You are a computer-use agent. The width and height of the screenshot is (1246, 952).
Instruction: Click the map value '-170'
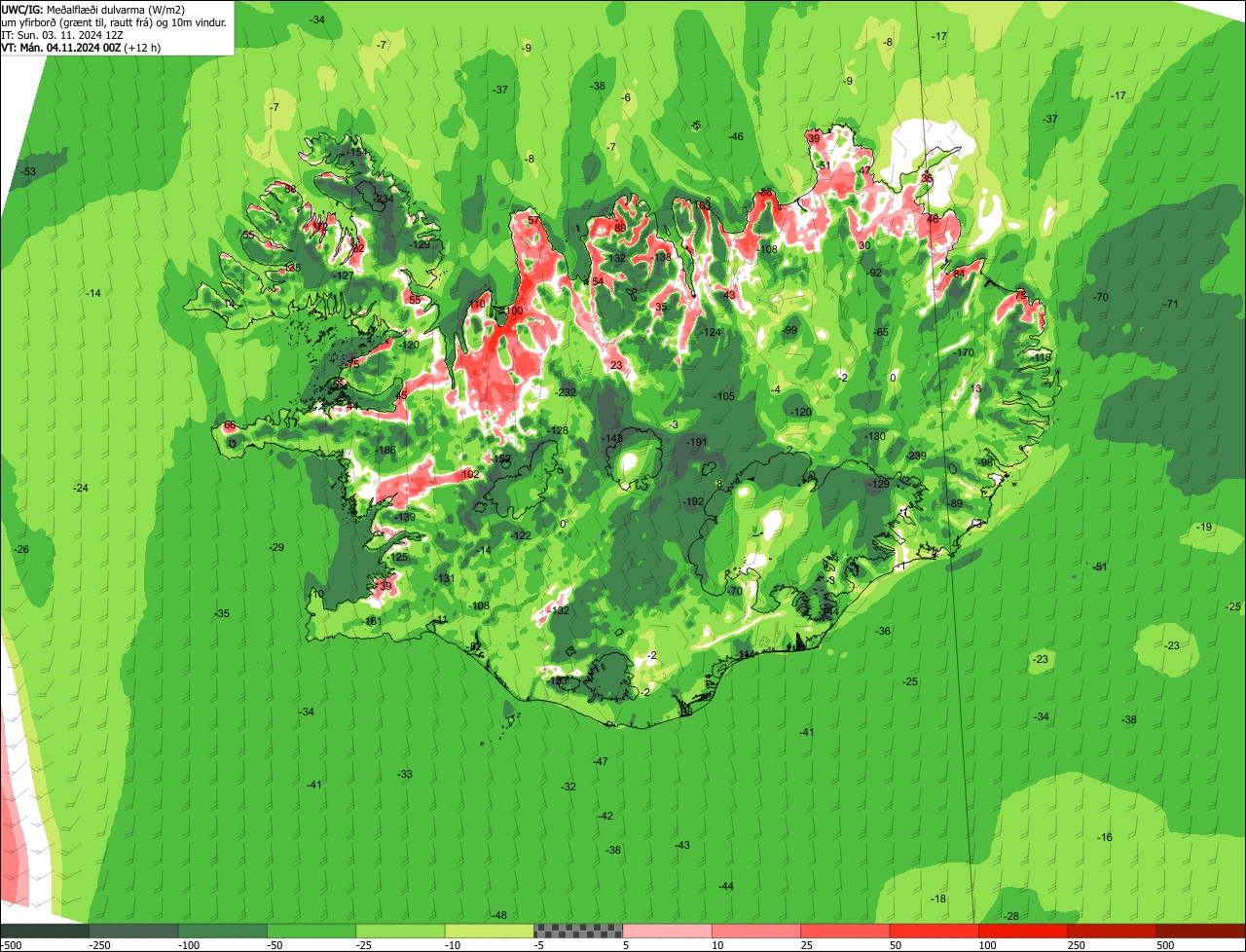click(964, 352)
